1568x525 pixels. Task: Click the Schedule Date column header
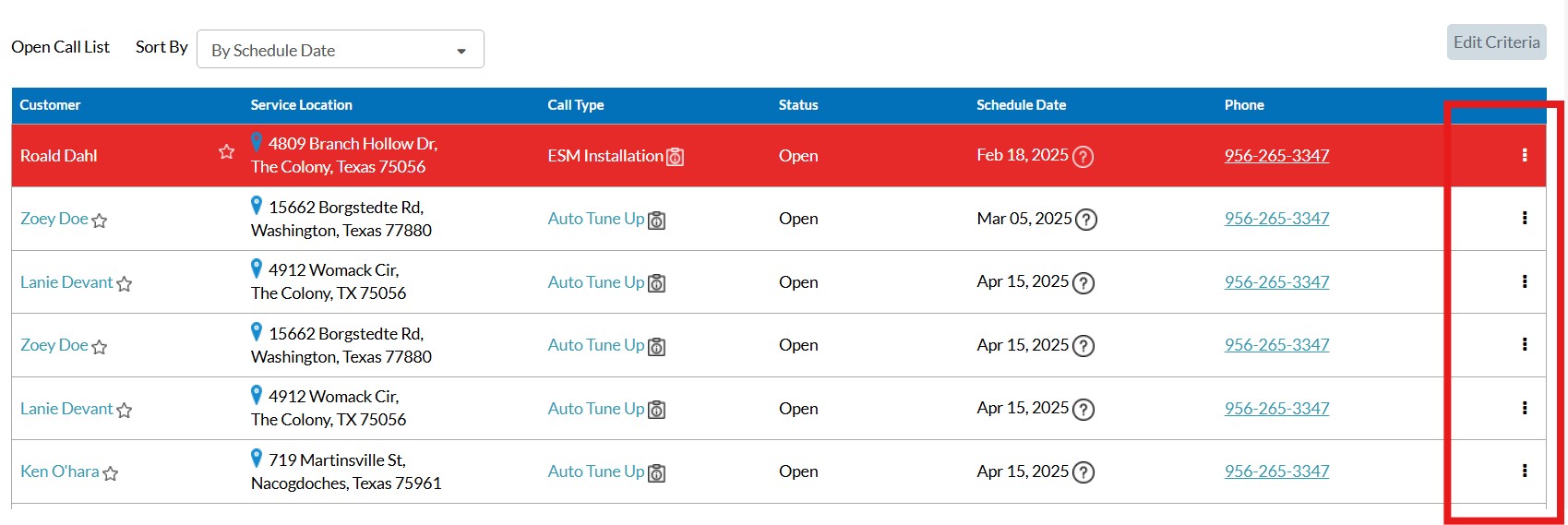1021,105
